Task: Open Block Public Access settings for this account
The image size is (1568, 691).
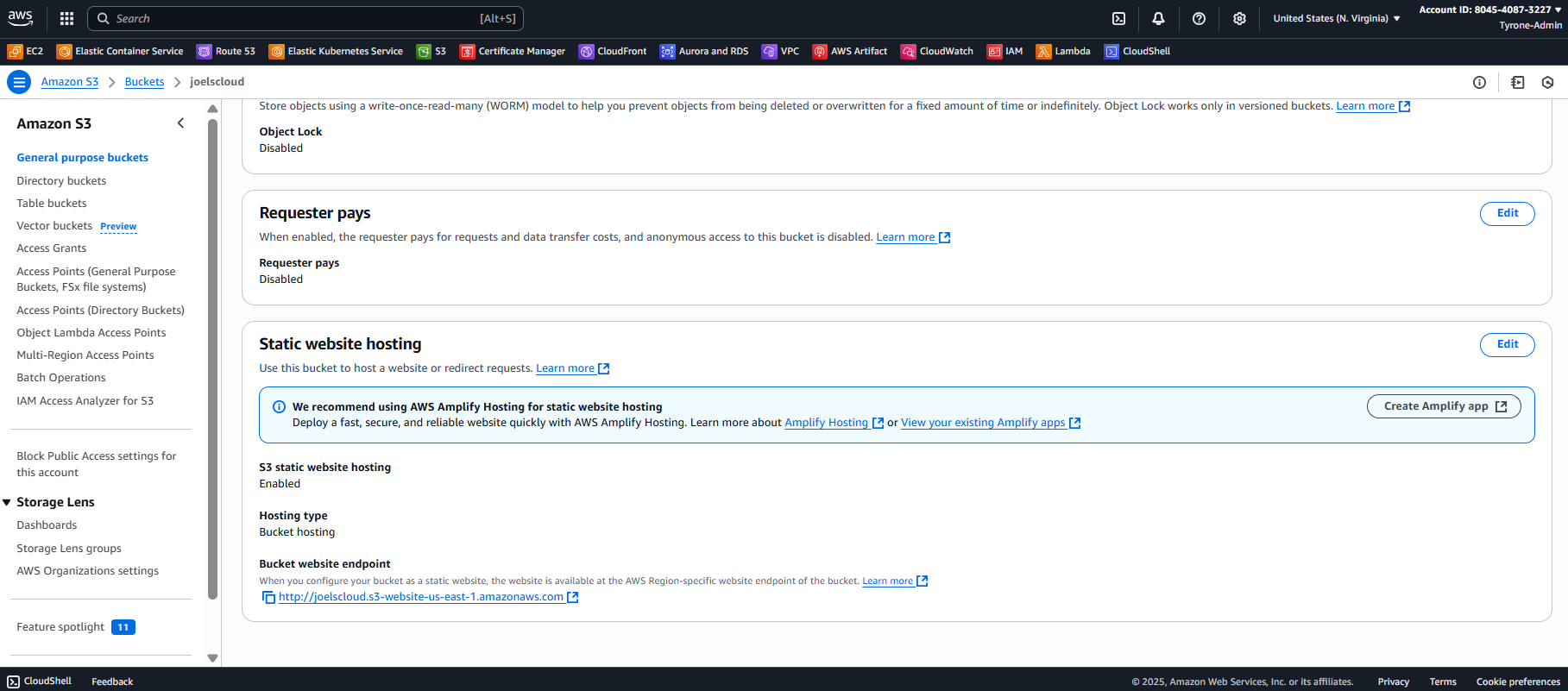Action: 97,464
